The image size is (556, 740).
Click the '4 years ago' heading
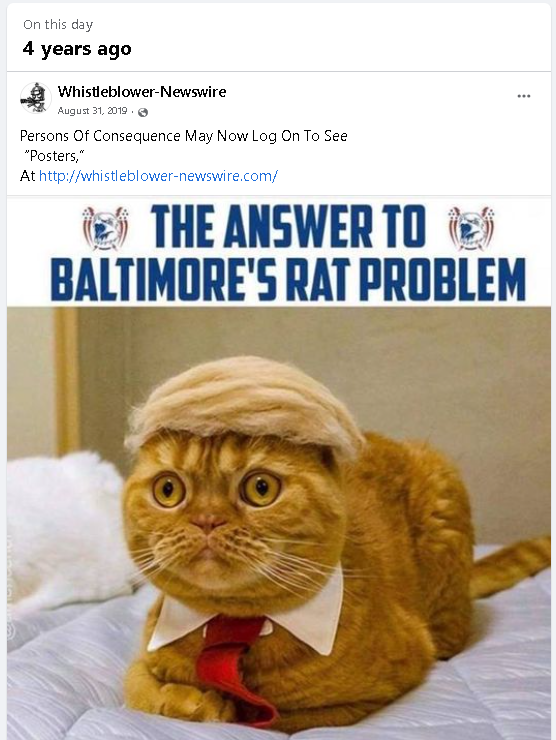pos(77,49)
